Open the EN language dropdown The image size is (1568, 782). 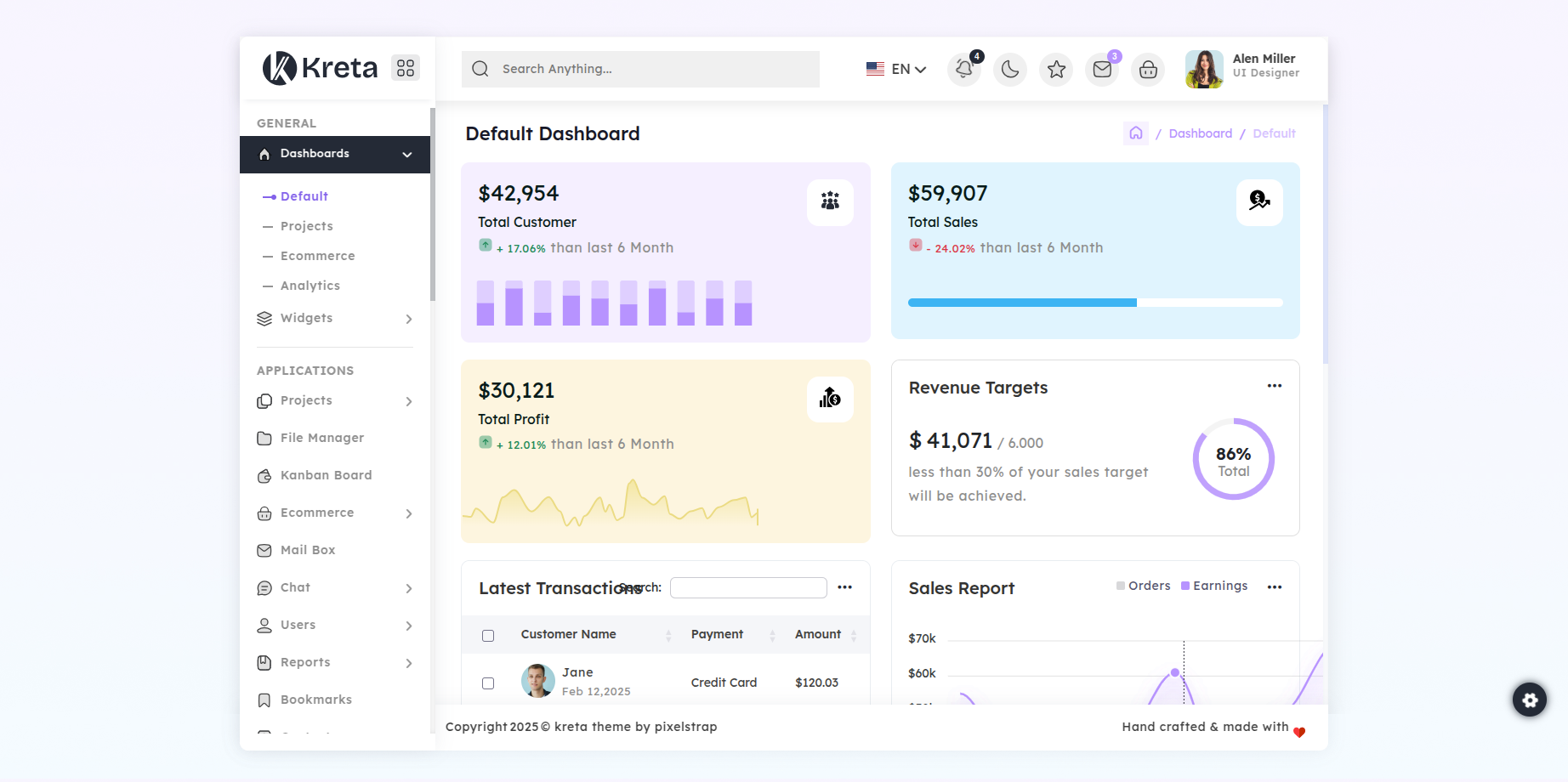pyautogui.click(x=896, y=70)
